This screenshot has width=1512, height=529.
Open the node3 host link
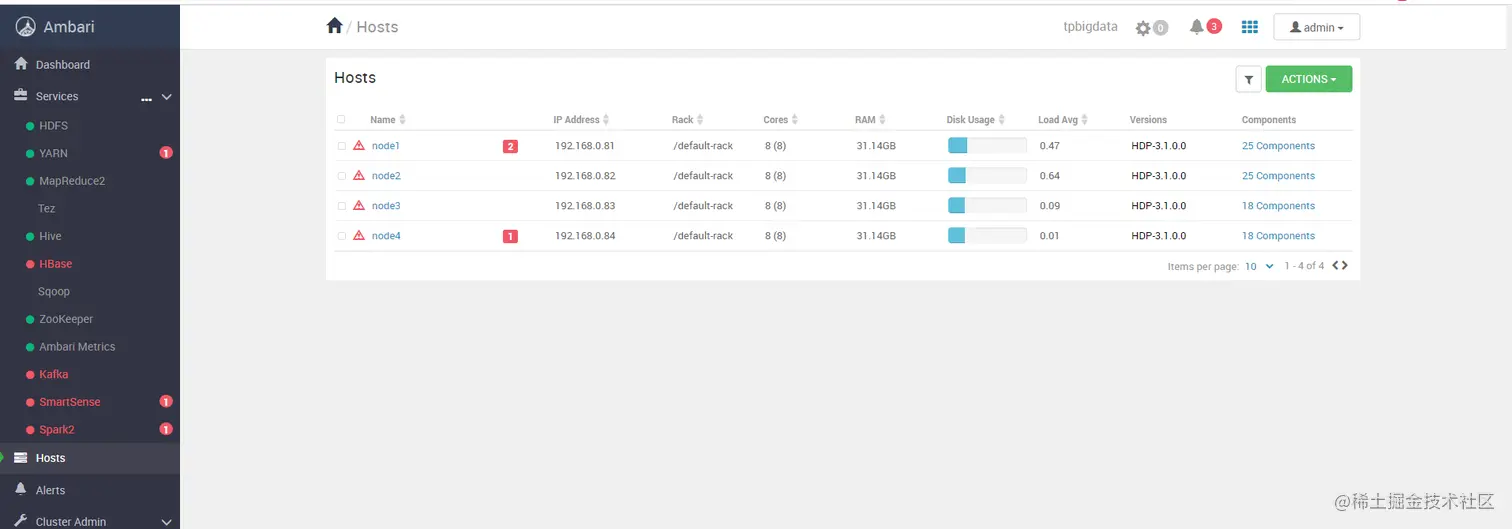tap(386, 206)
